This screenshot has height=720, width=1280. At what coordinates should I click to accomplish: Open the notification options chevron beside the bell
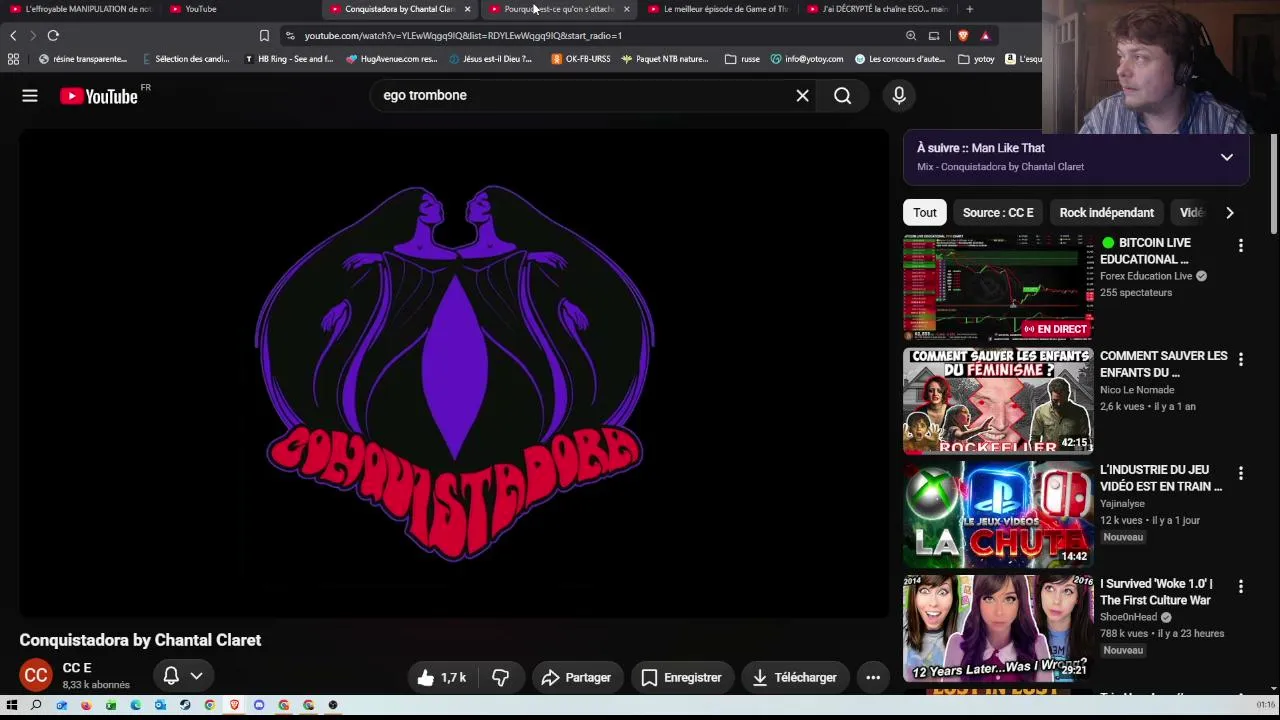coord(196,676)
